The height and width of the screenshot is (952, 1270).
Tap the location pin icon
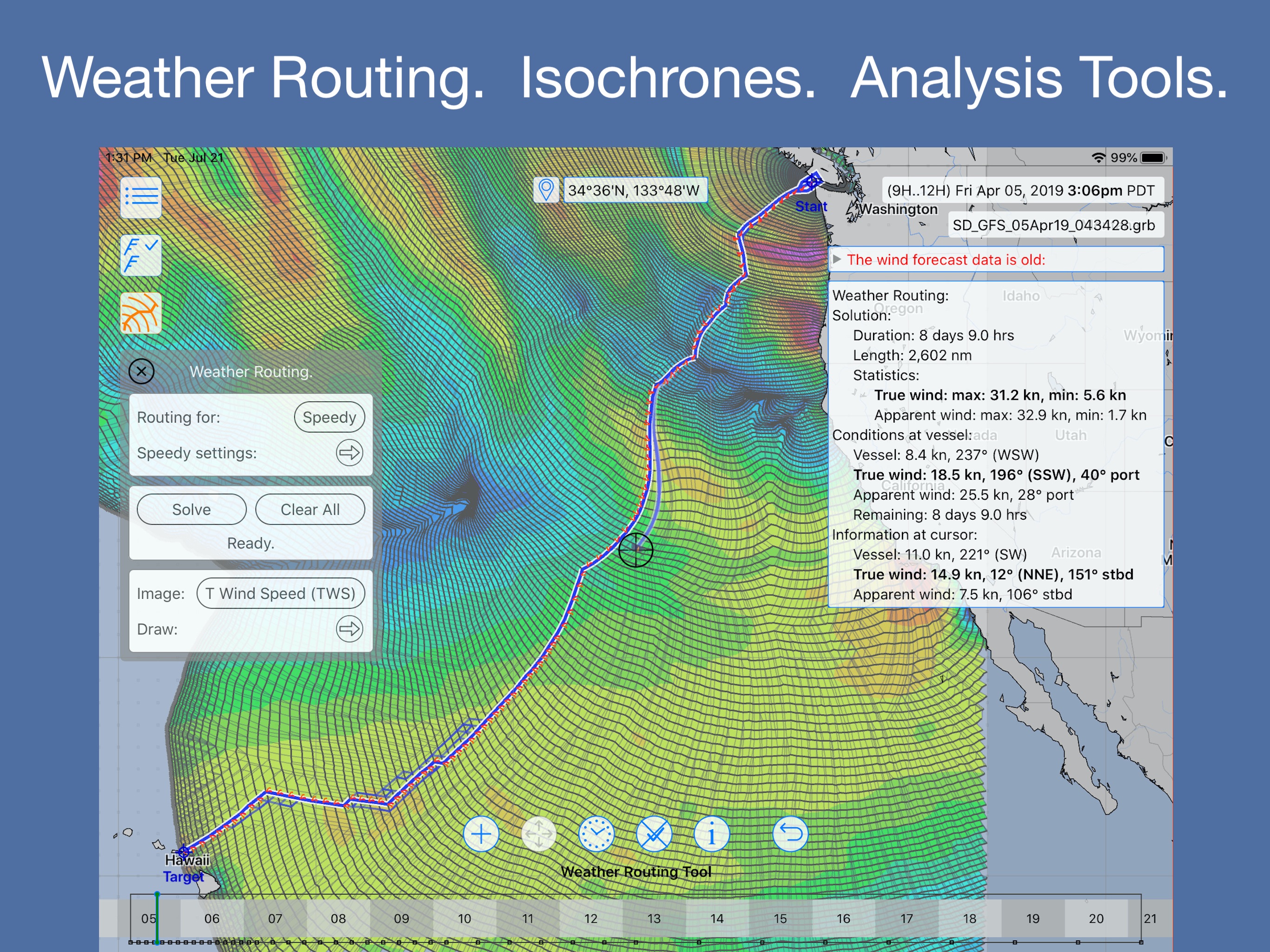[x=546, y=190]
